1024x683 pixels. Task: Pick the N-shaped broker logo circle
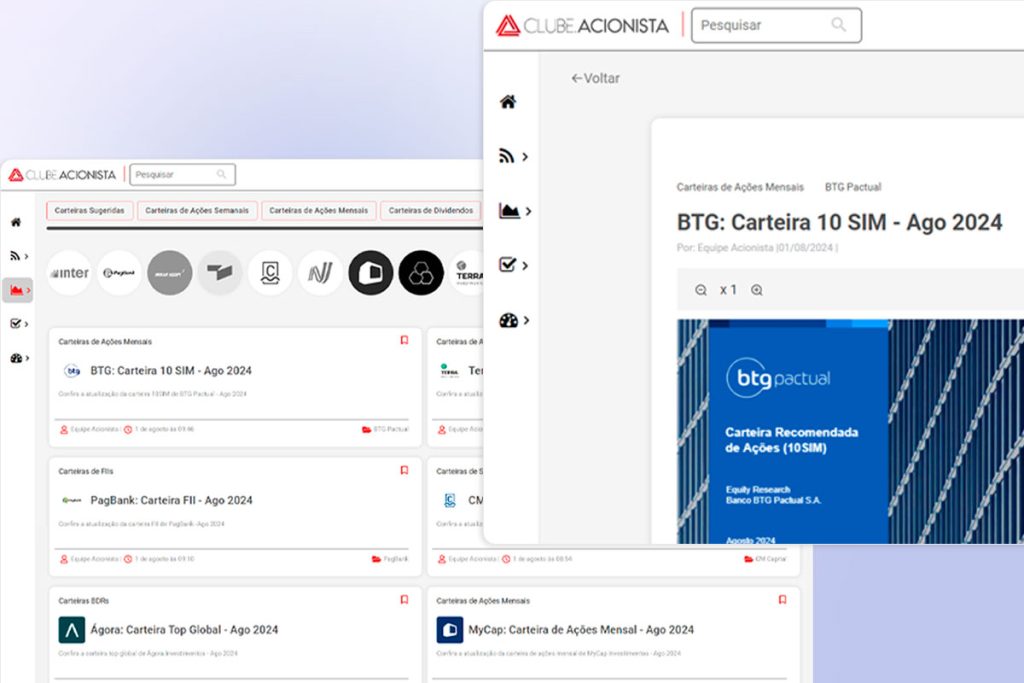coord(321,273)
